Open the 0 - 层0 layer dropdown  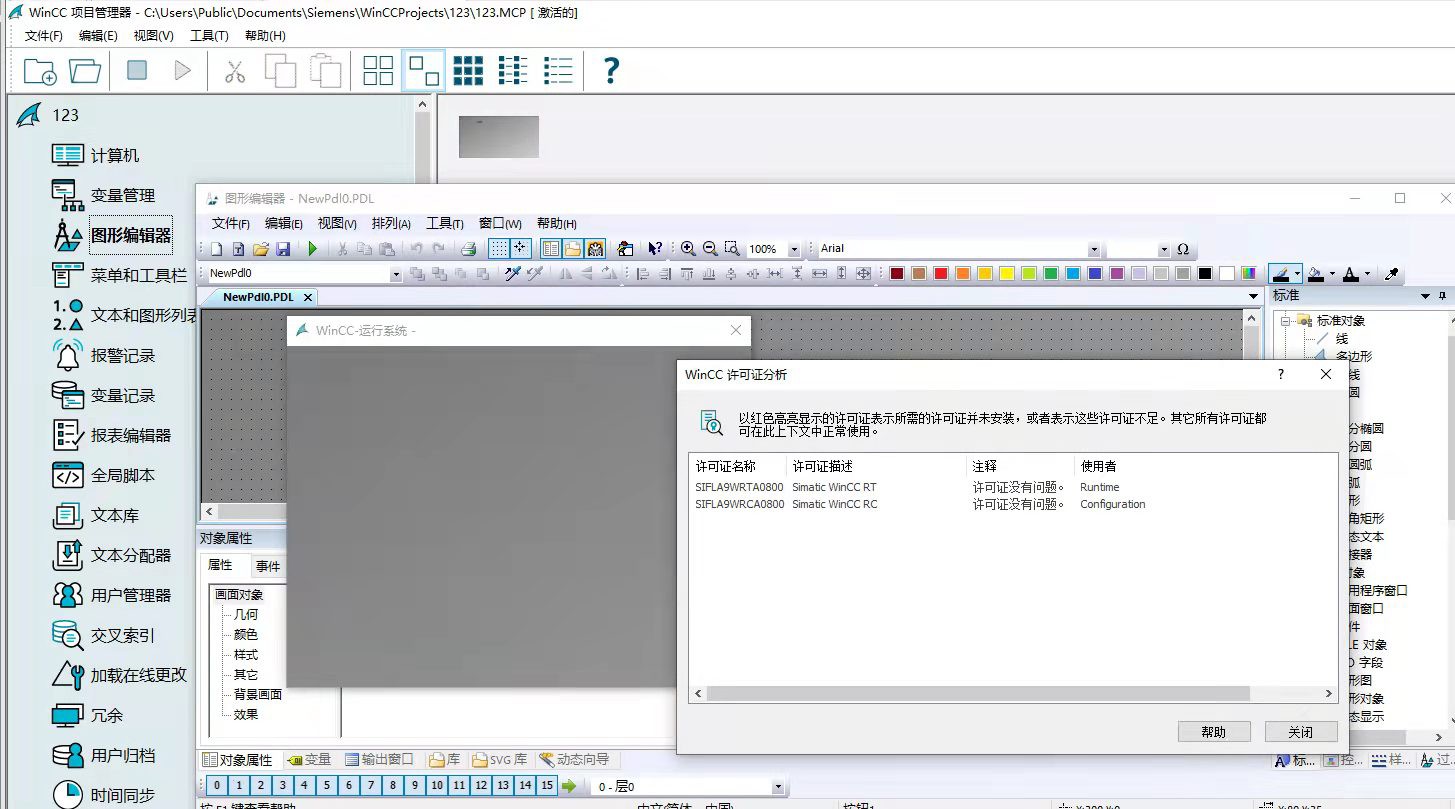coord(779,787)
